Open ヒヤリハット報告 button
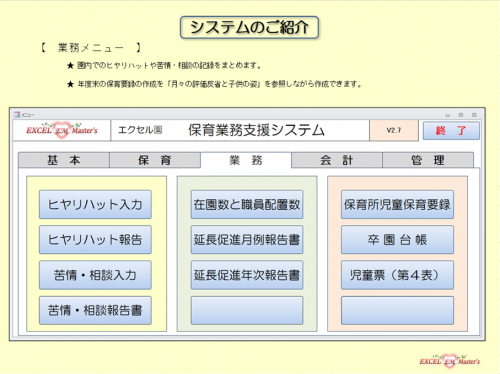 pyautogui.click(x=95, y=240)
